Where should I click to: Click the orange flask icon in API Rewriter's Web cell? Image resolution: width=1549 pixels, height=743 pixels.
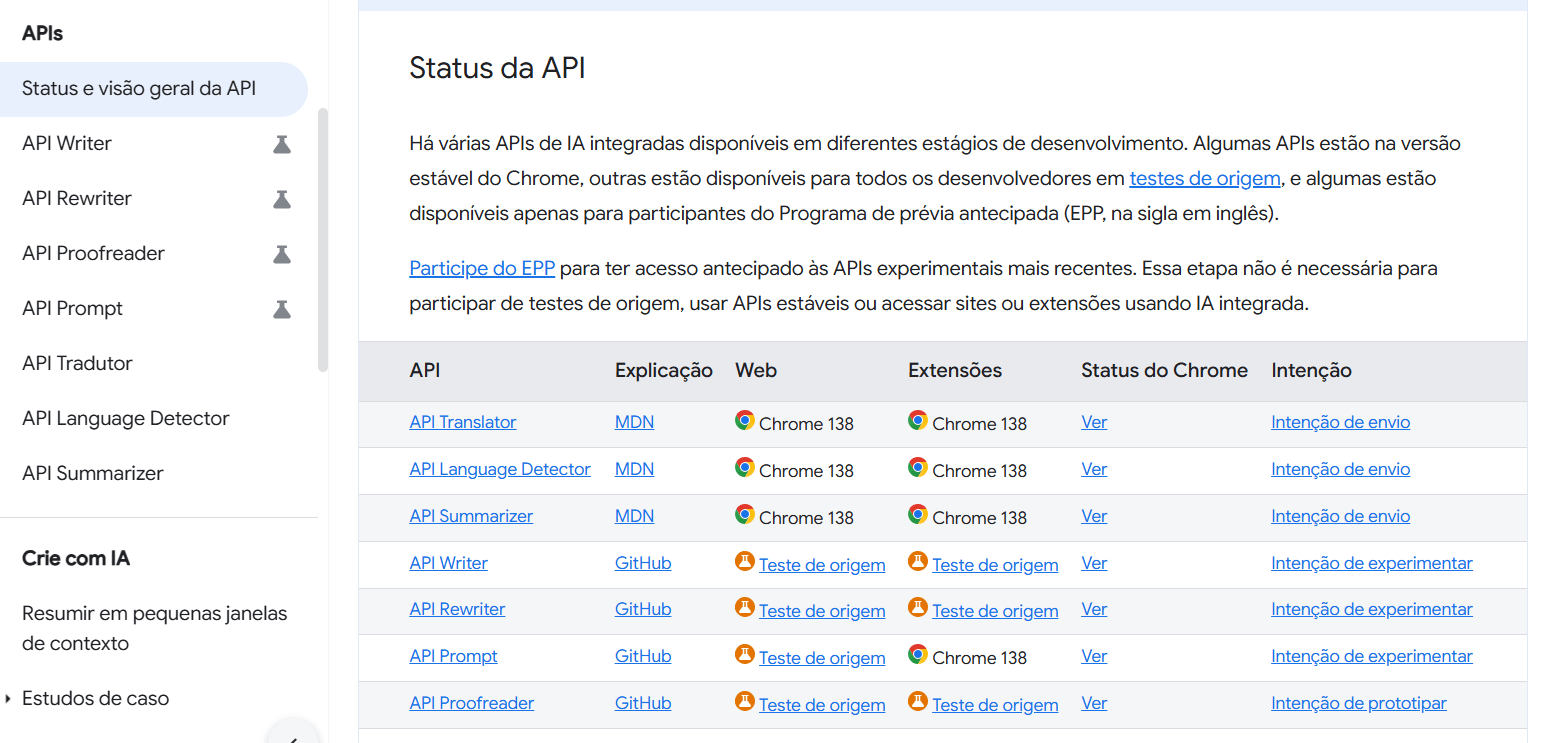click(x=745, y=608)
